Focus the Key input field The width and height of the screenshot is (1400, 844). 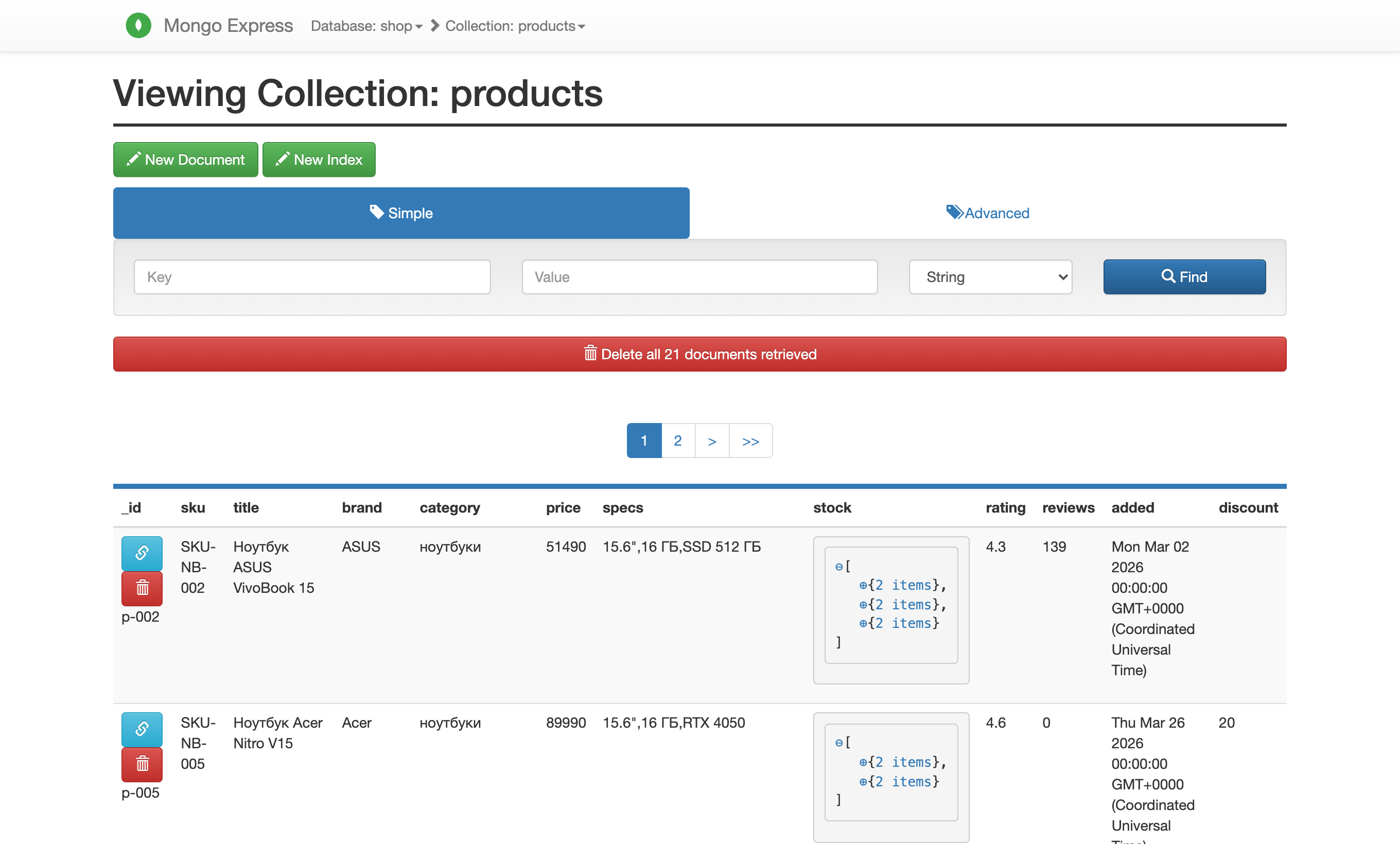pos(312,277)
